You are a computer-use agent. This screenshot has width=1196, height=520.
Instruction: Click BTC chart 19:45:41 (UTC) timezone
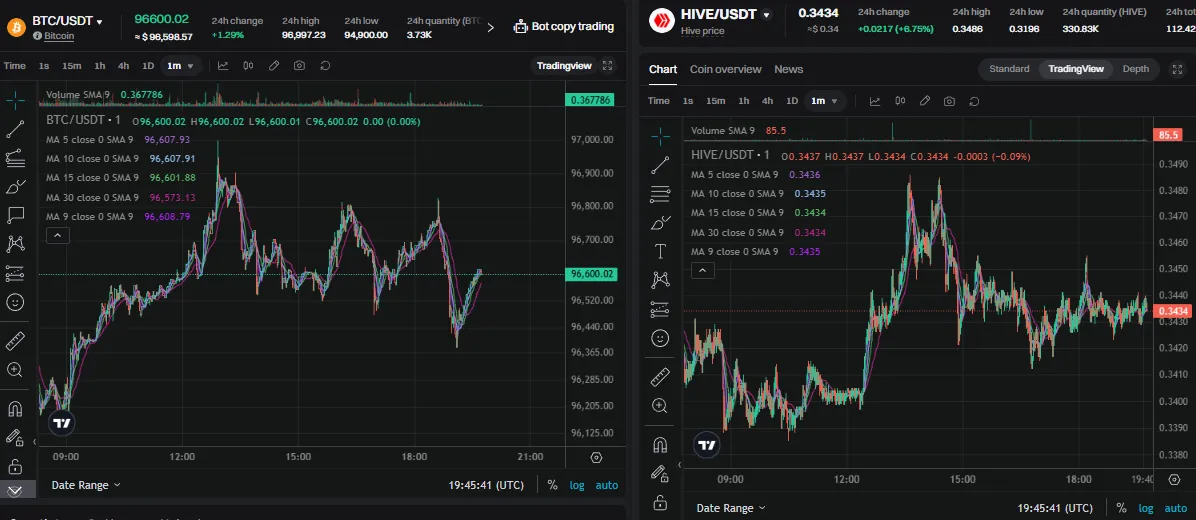pyautogui.click(x=487, y=485)
